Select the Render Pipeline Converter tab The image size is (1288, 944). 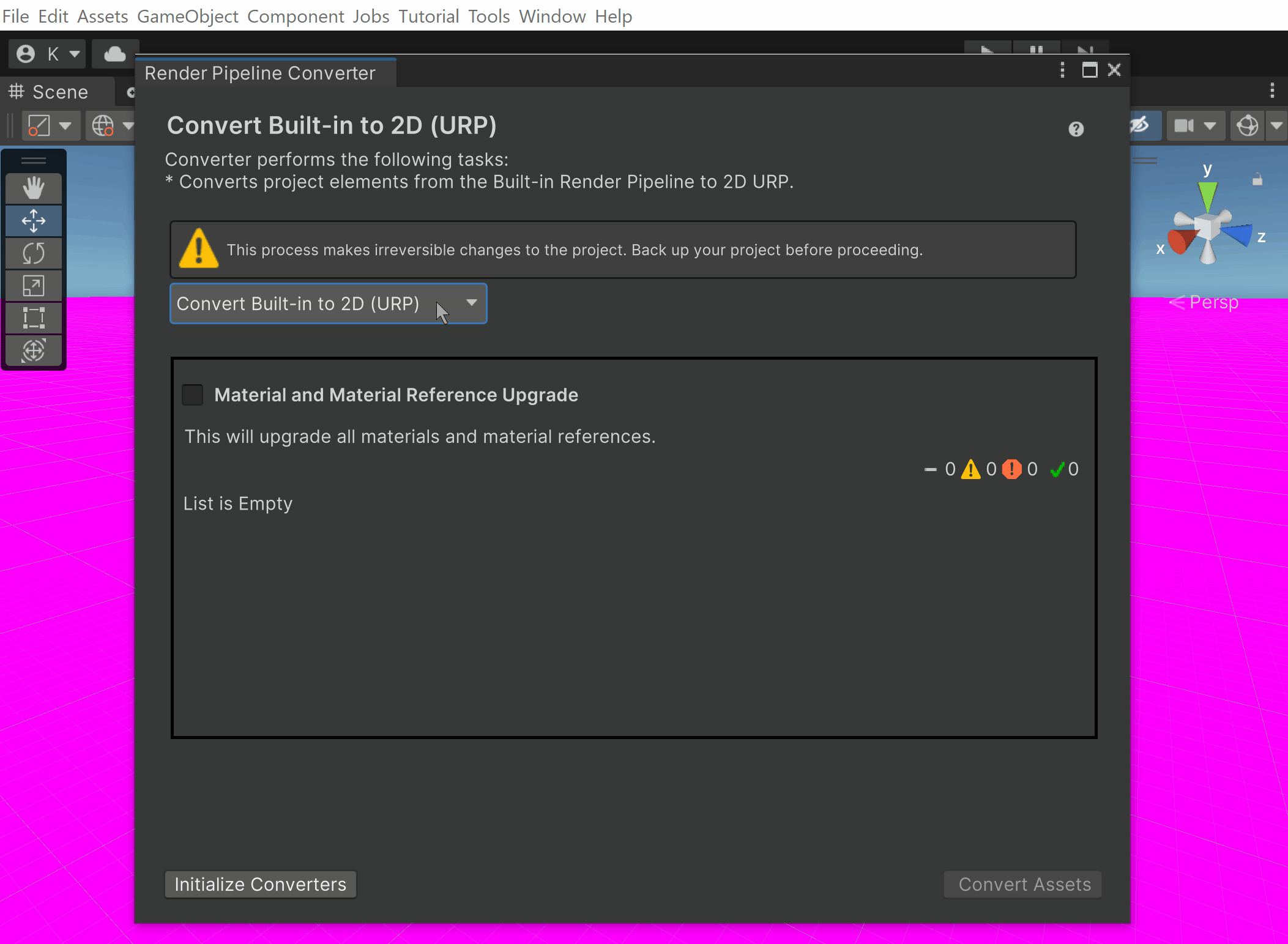pyautogui.click(x=266, y=73)
